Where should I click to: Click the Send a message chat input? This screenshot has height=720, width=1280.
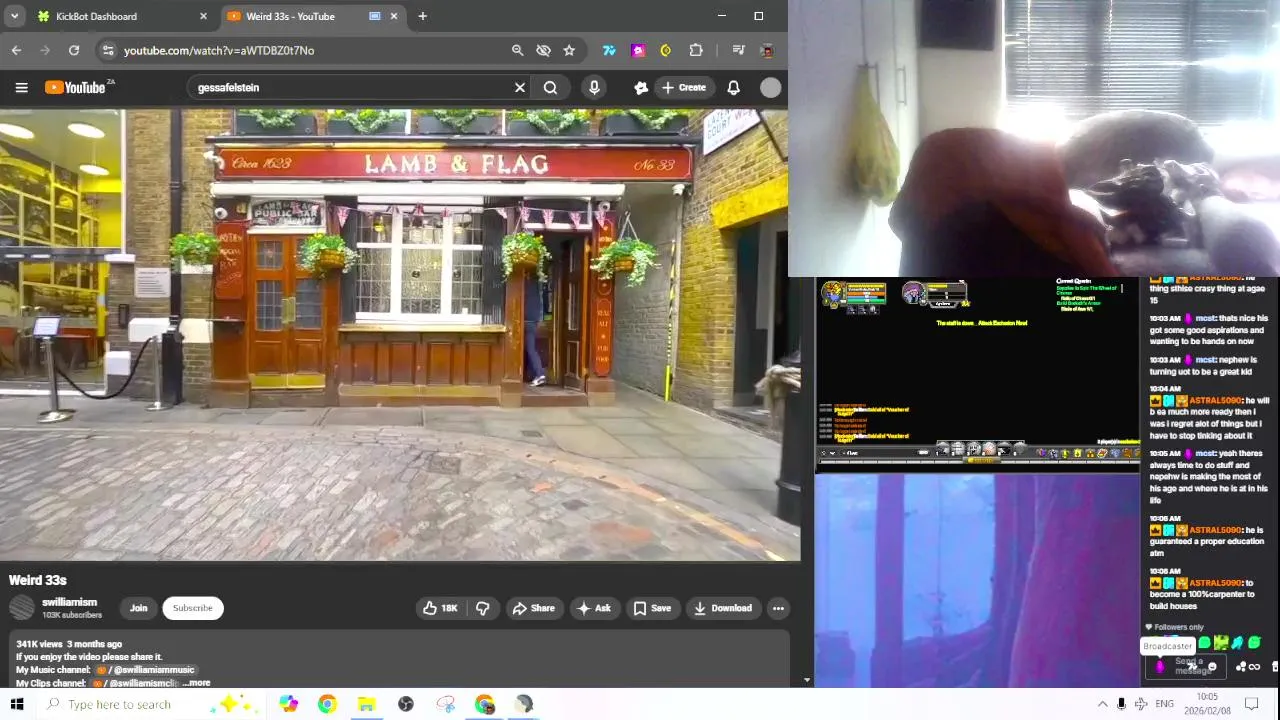1188,666
